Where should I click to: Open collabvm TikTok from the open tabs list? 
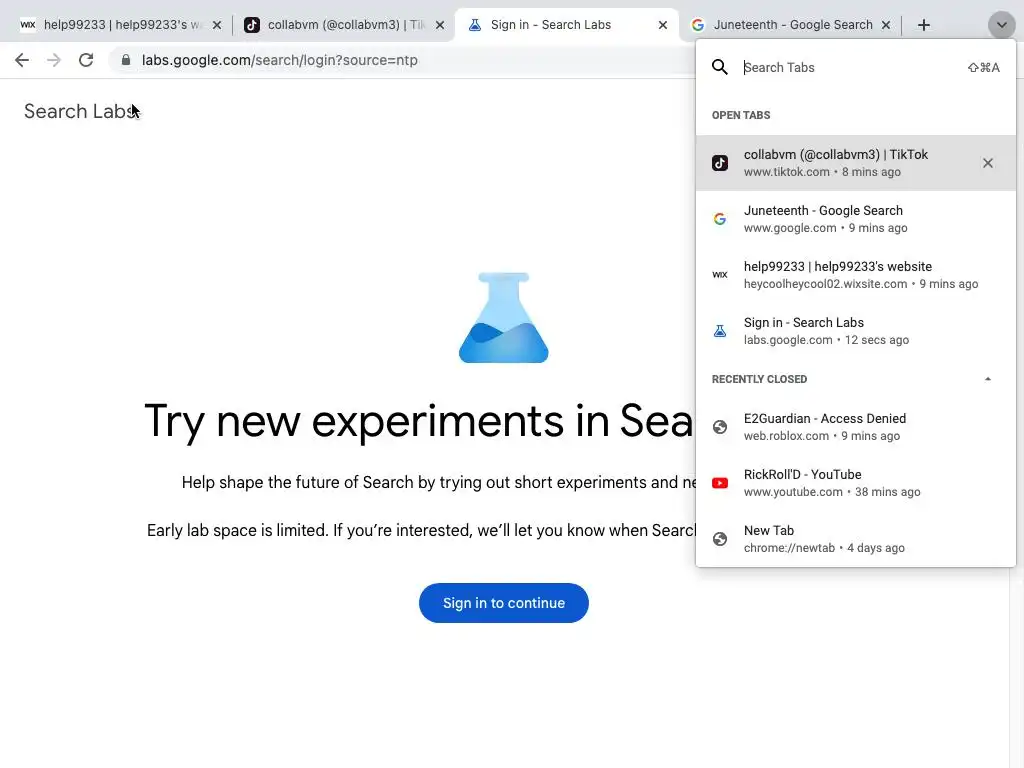856,163
